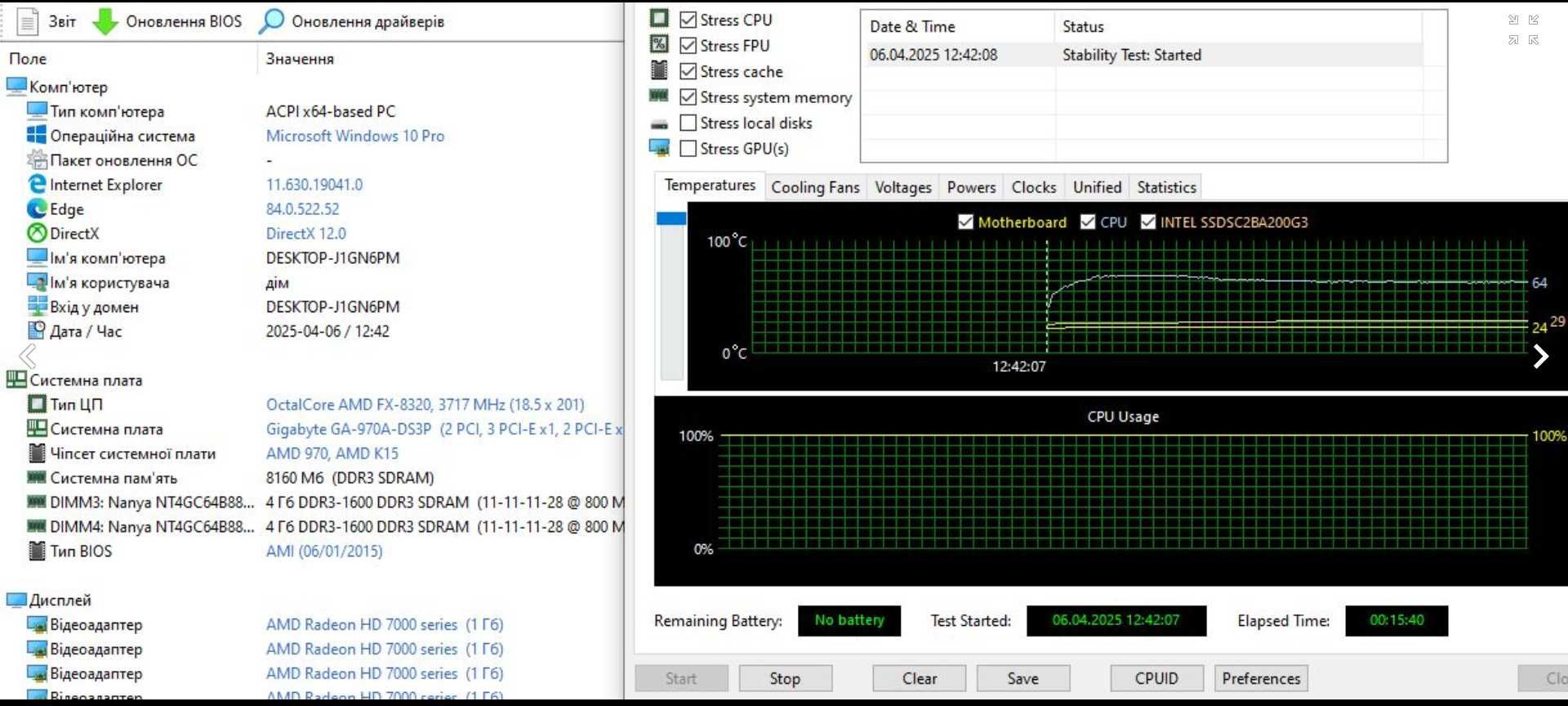This screenshot has height=706, width=1568.
Task: Click the Тип ЦП processor icon
Action: pyautogui.click(x=37, y=404)
